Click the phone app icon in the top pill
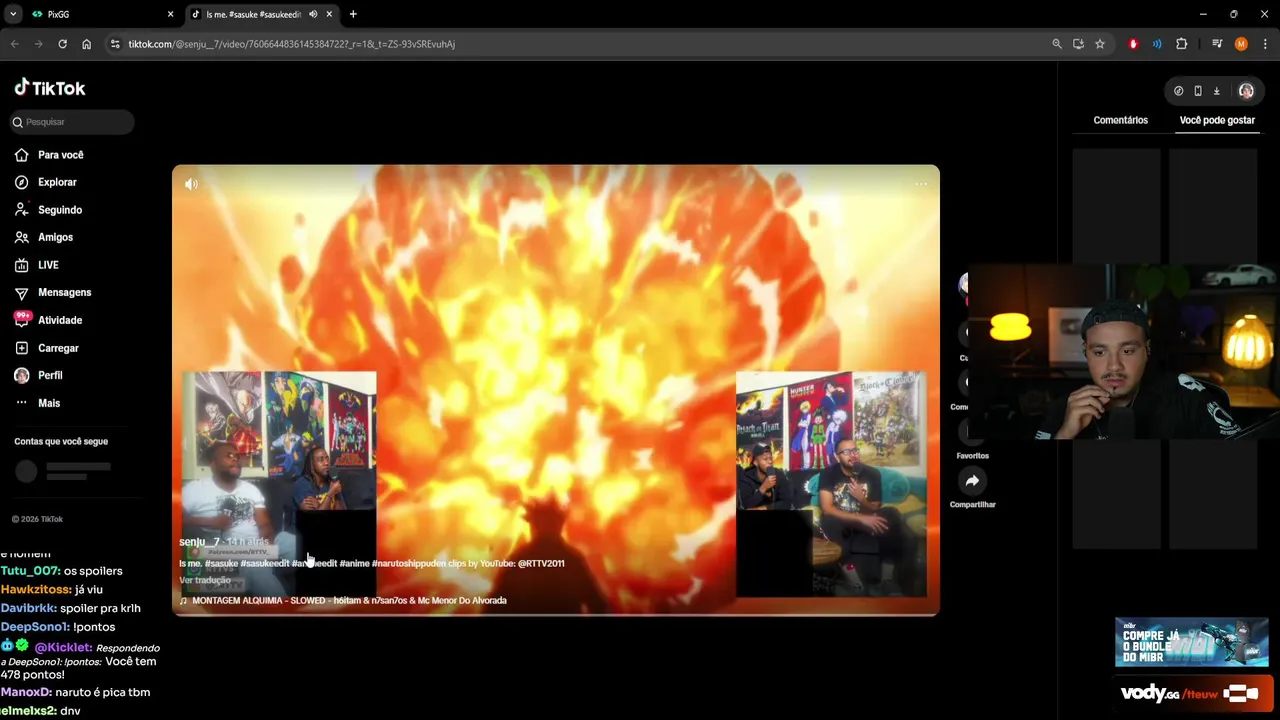 (1198, 91)
